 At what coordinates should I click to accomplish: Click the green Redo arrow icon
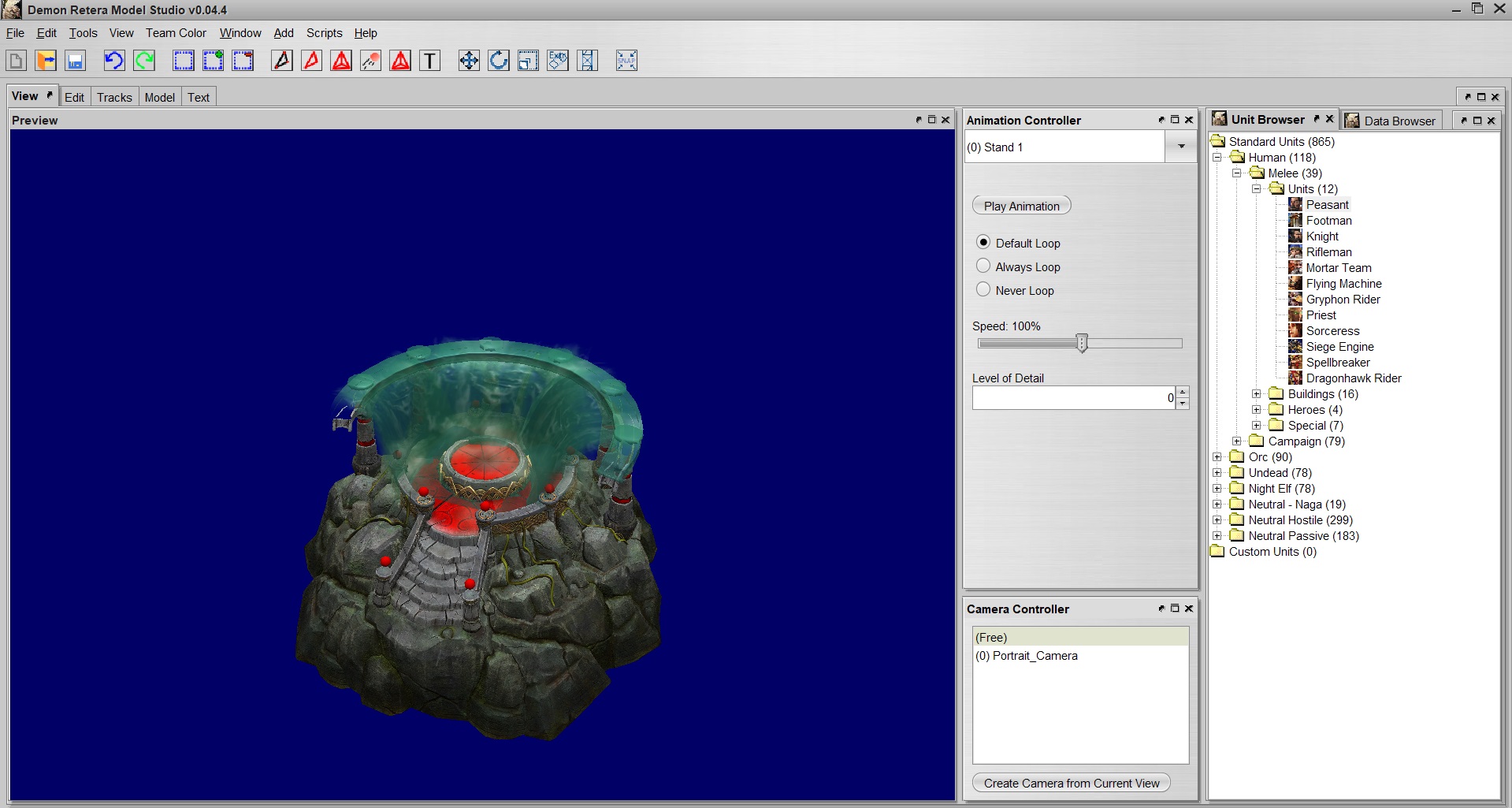tap(144, 61)
